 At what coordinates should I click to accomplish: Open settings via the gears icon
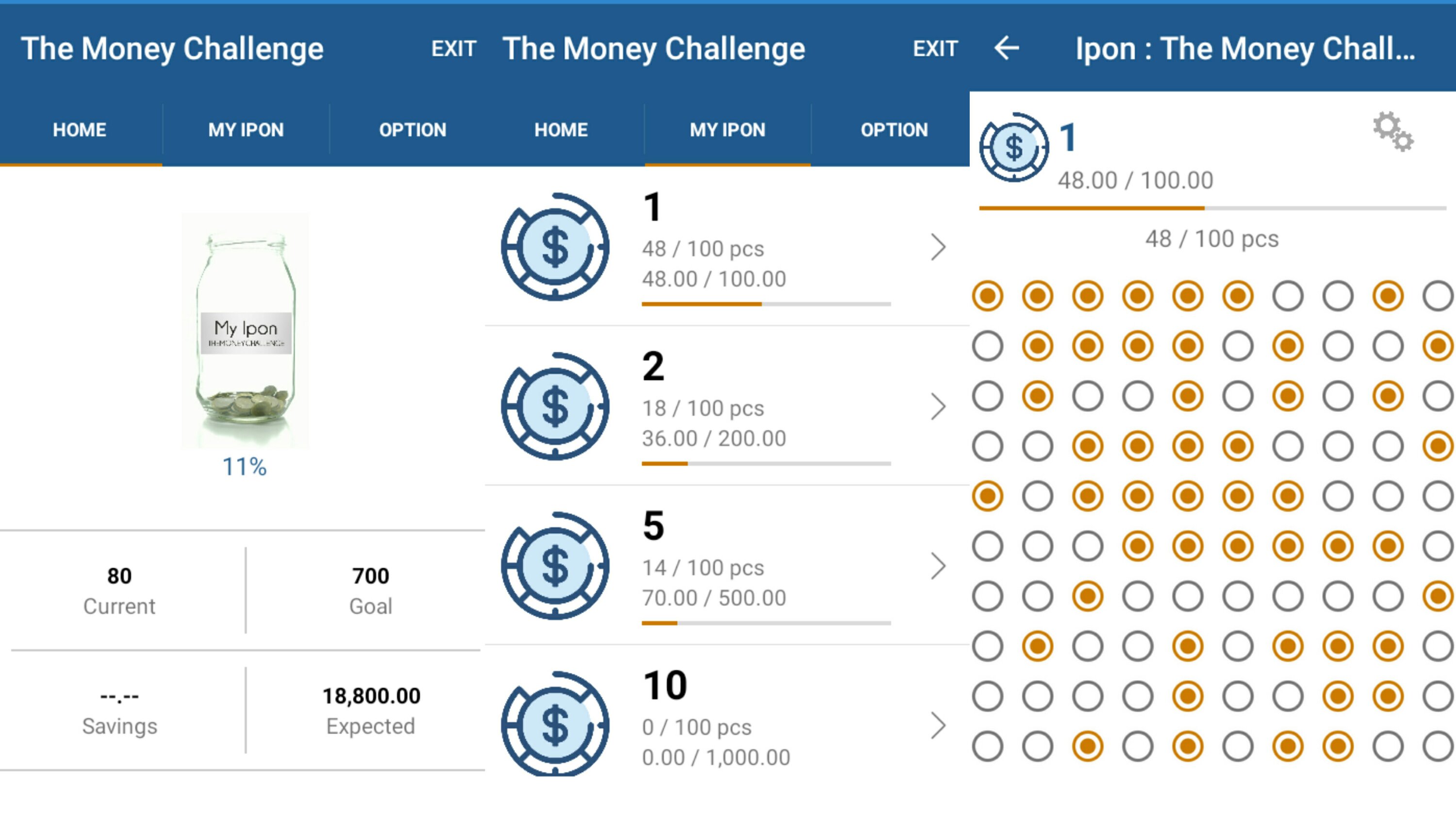coord(1393,131)
